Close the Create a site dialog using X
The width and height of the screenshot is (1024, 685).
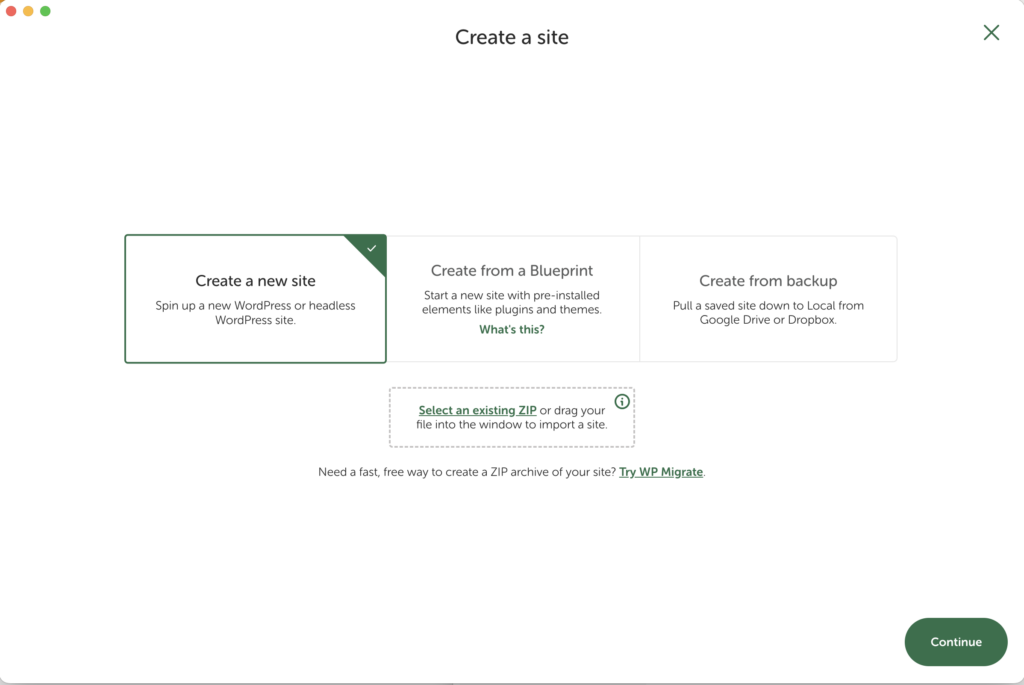[991, 33]
